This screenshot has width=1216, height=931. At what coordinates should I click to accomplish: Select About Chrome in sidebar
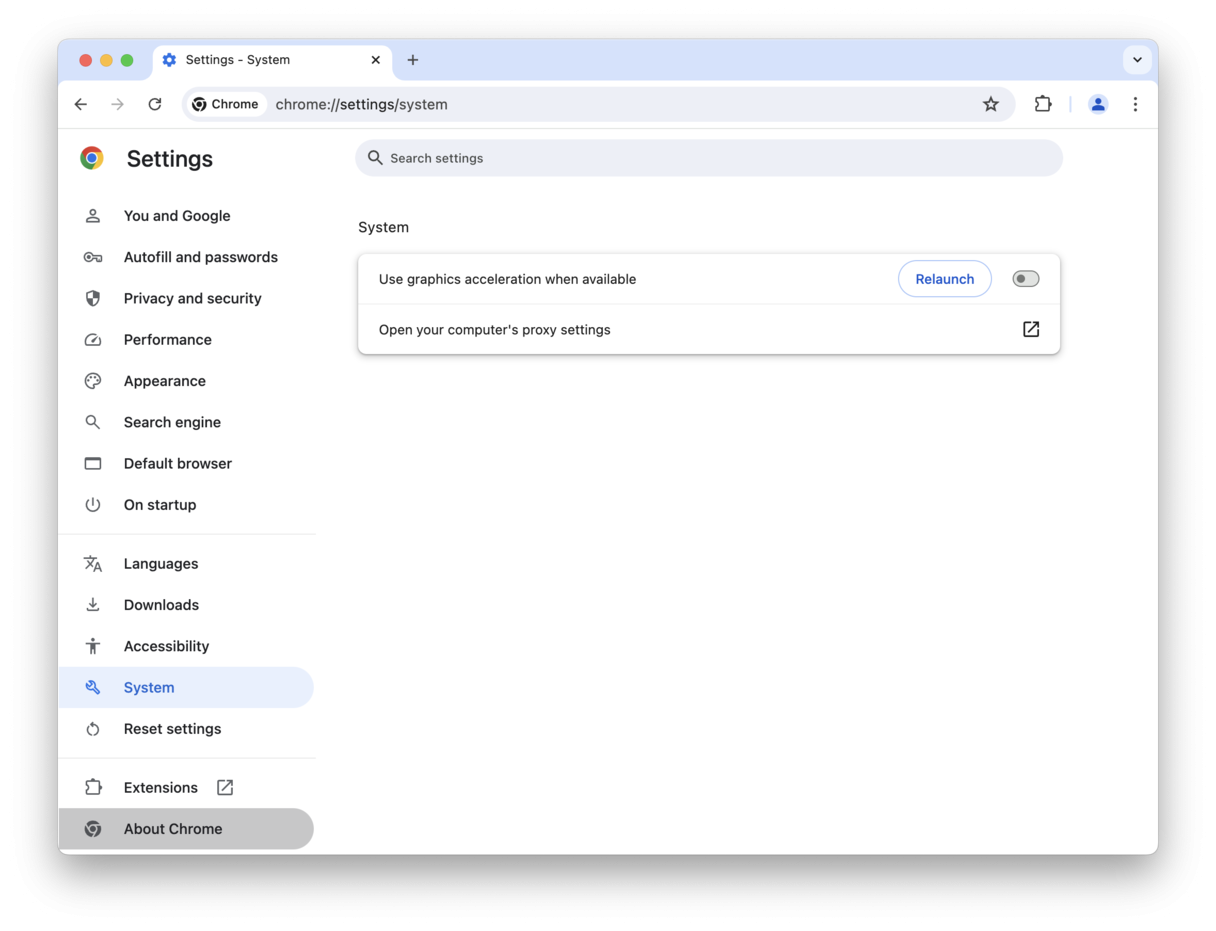(172, 828)
